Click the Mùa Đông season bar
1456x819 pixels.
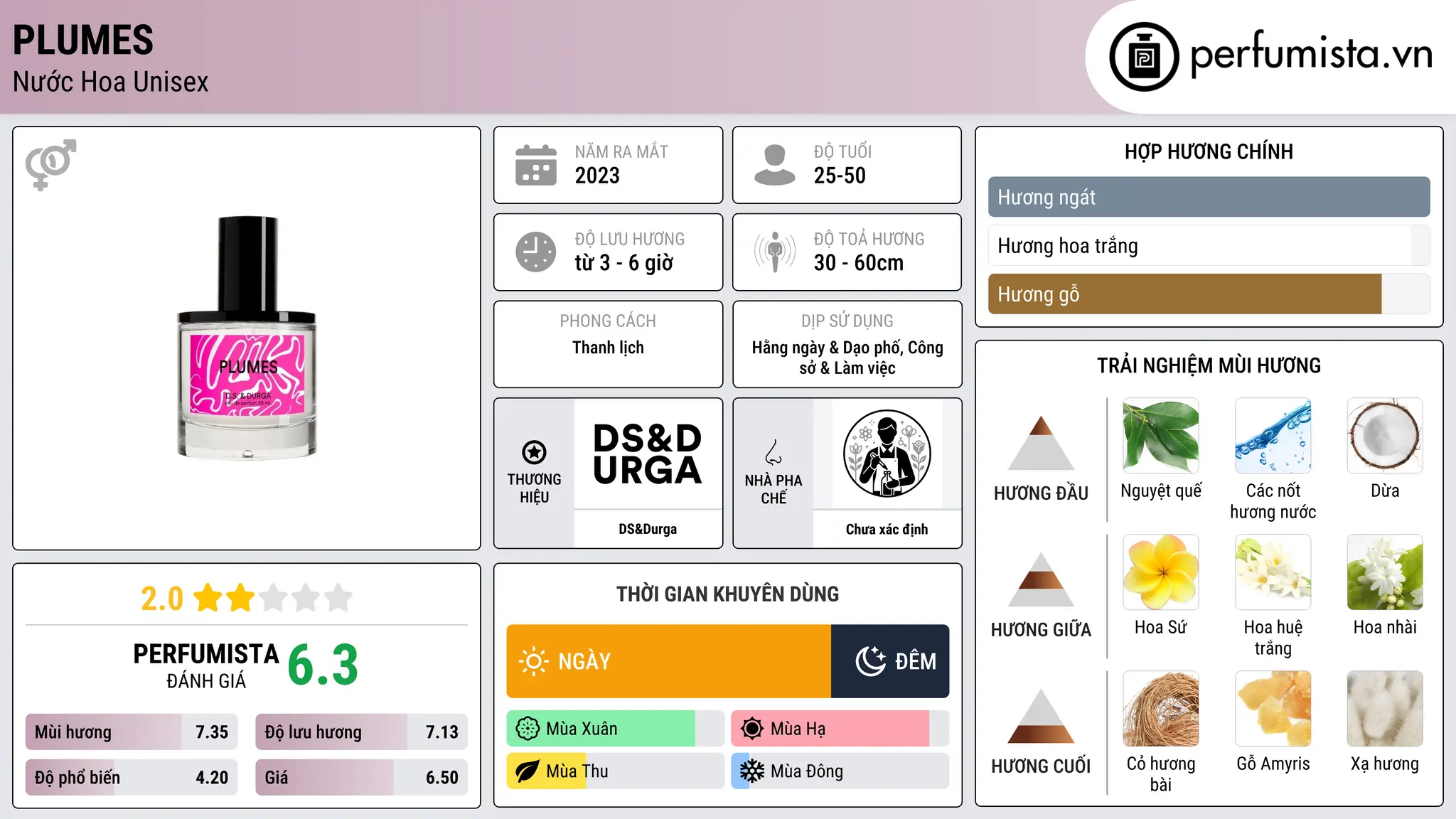tap(840, 771)
